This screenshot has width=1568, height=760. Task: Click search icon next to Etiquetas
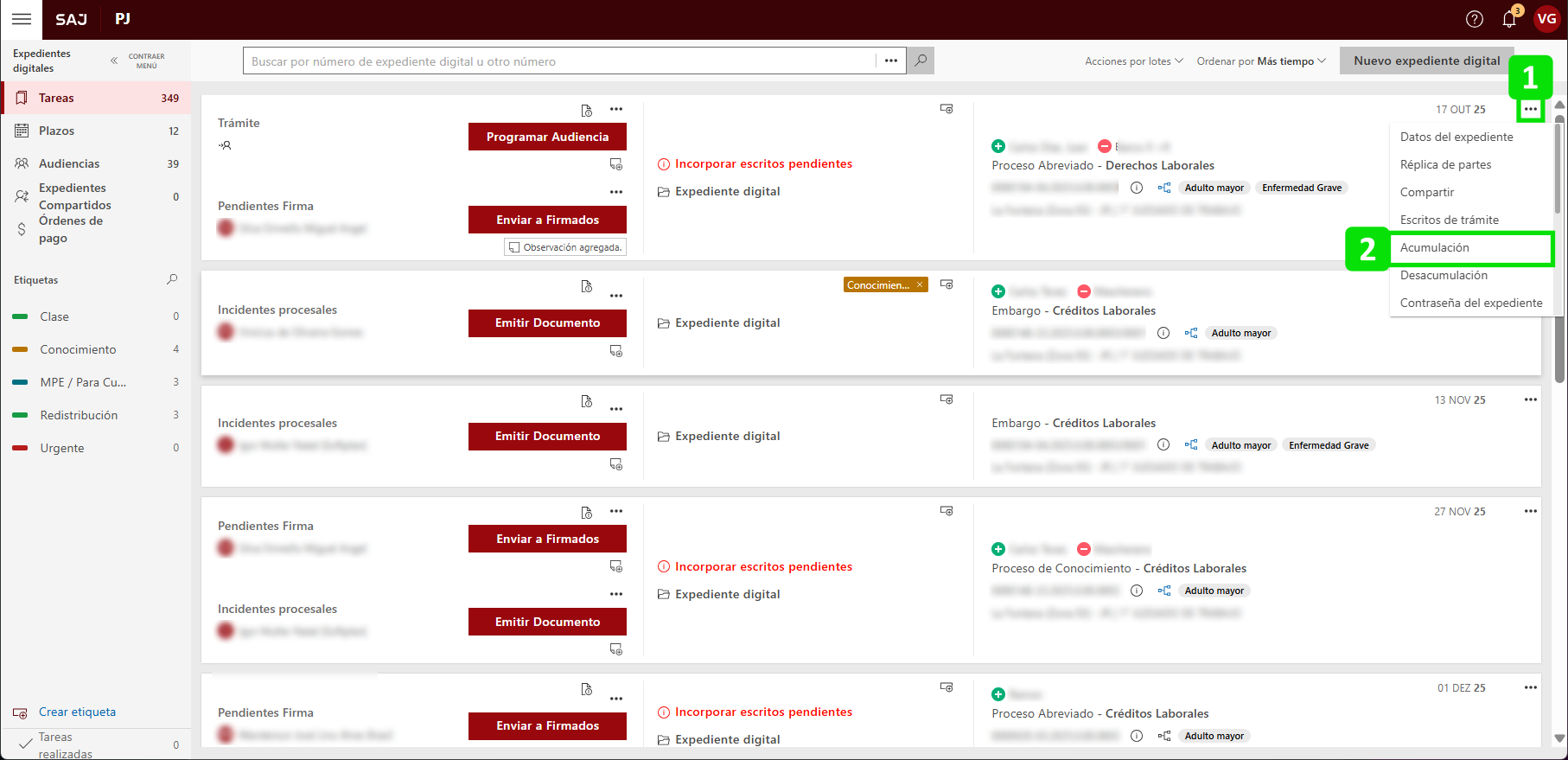pyautogui.click(x=172, y=279)
